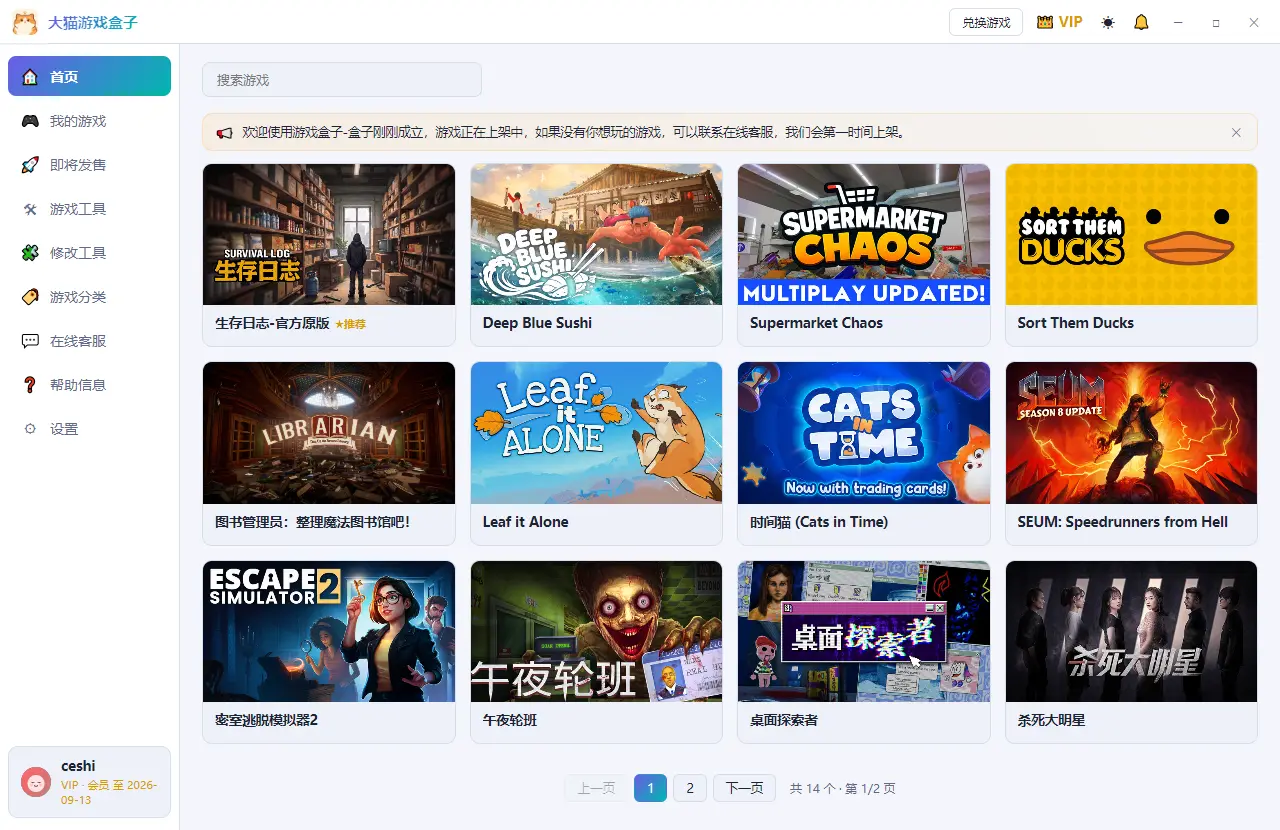The height and width of the screenshot is (830, 1280).
Task: Click the rocket icon beside 即将发售
Action: point(30,165)
